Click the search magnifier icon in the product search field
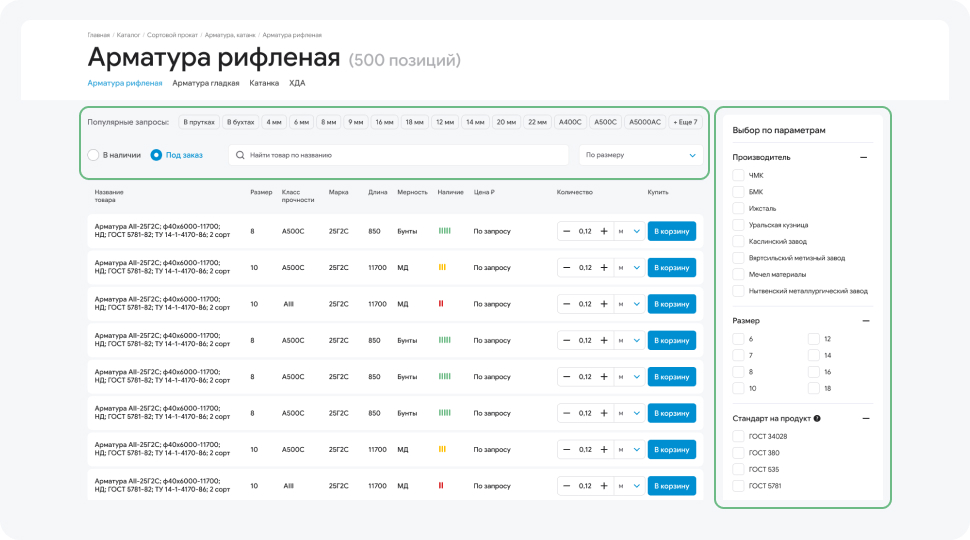 [240, 155]
